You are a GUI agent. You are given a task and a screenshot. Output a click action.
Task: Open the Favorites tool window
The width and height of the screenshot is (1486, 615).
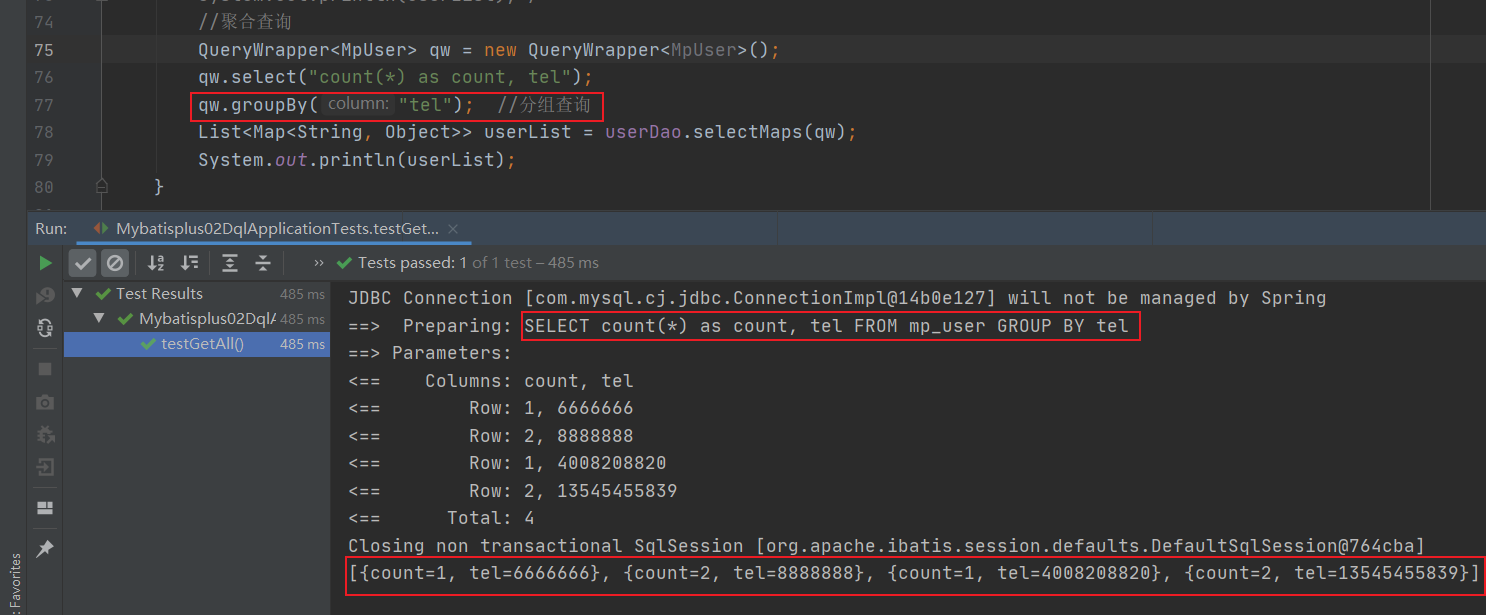pyautogui.click(x=13, y=580)
